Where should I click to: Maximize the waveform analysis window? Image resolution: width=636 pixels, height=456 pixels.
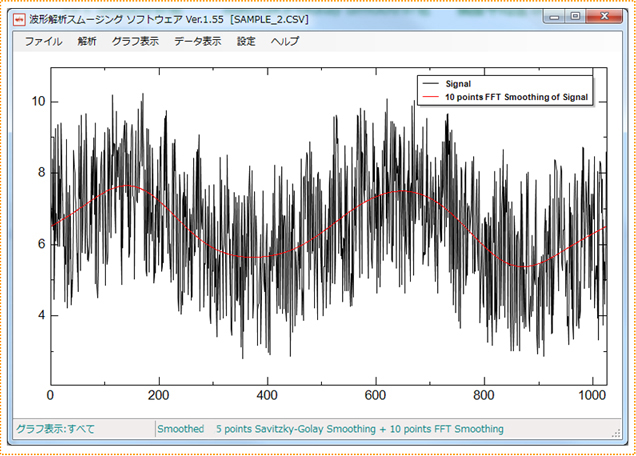tap(575, 17)
